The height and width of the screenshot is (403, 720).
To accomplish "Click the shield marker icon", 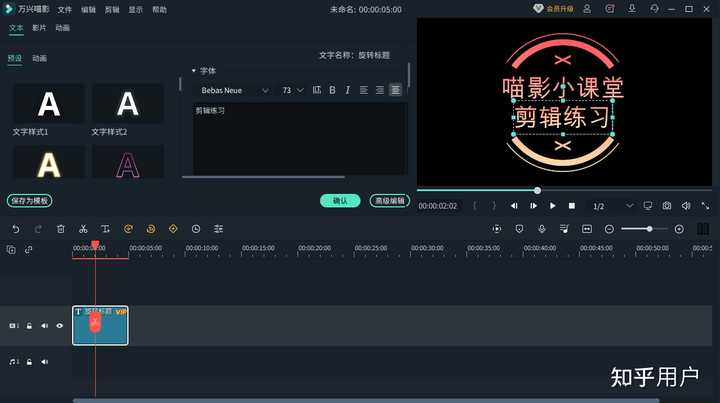I will [519, 229].
